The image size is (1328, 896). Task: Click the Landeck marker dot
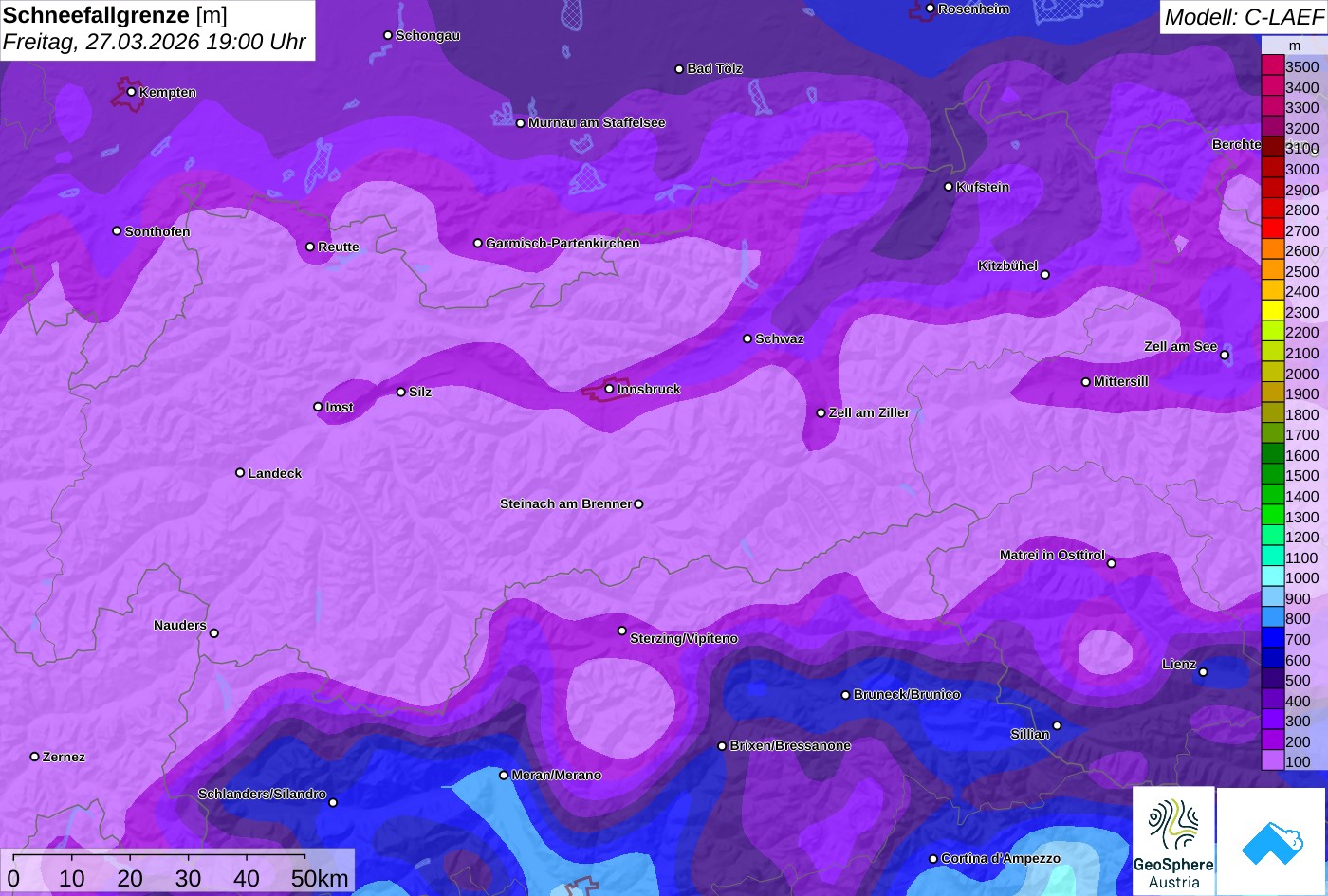click(240, 472)
